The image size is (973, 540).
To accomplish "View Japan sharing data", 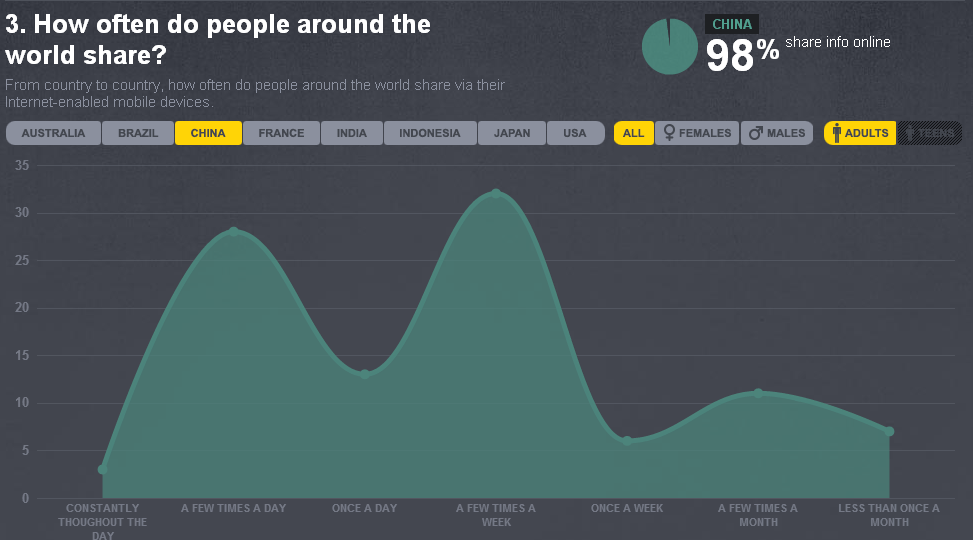I will click(x=512, y=133).
